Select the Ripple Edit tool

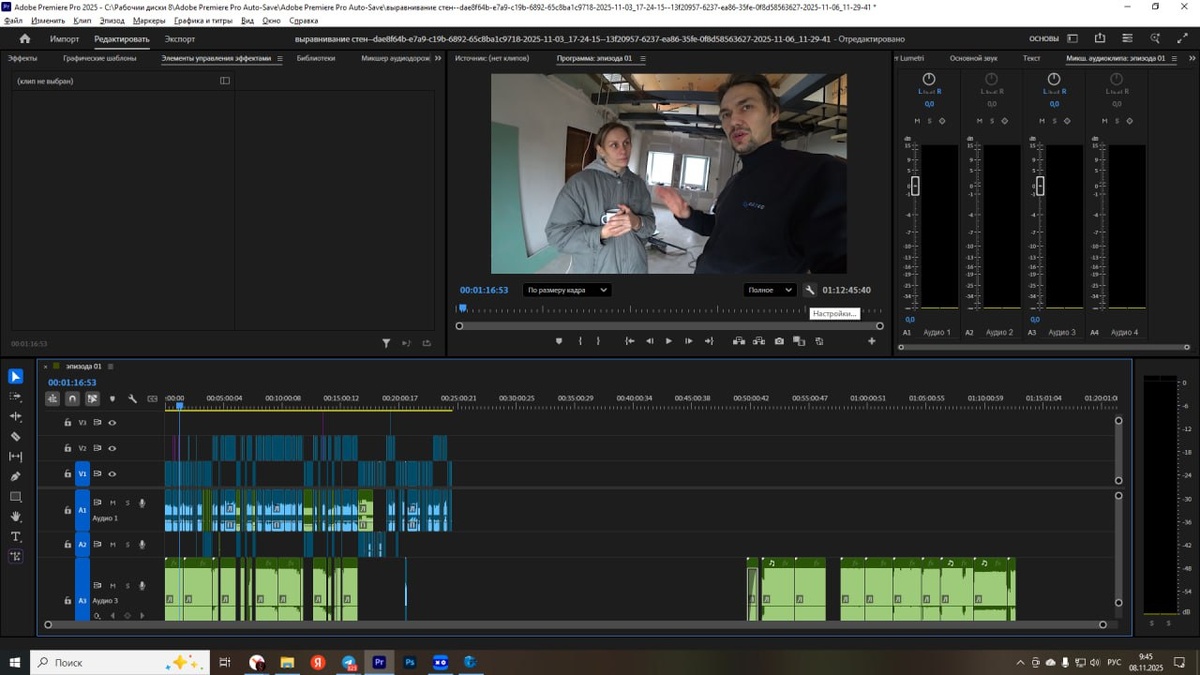tap(15, 416)
